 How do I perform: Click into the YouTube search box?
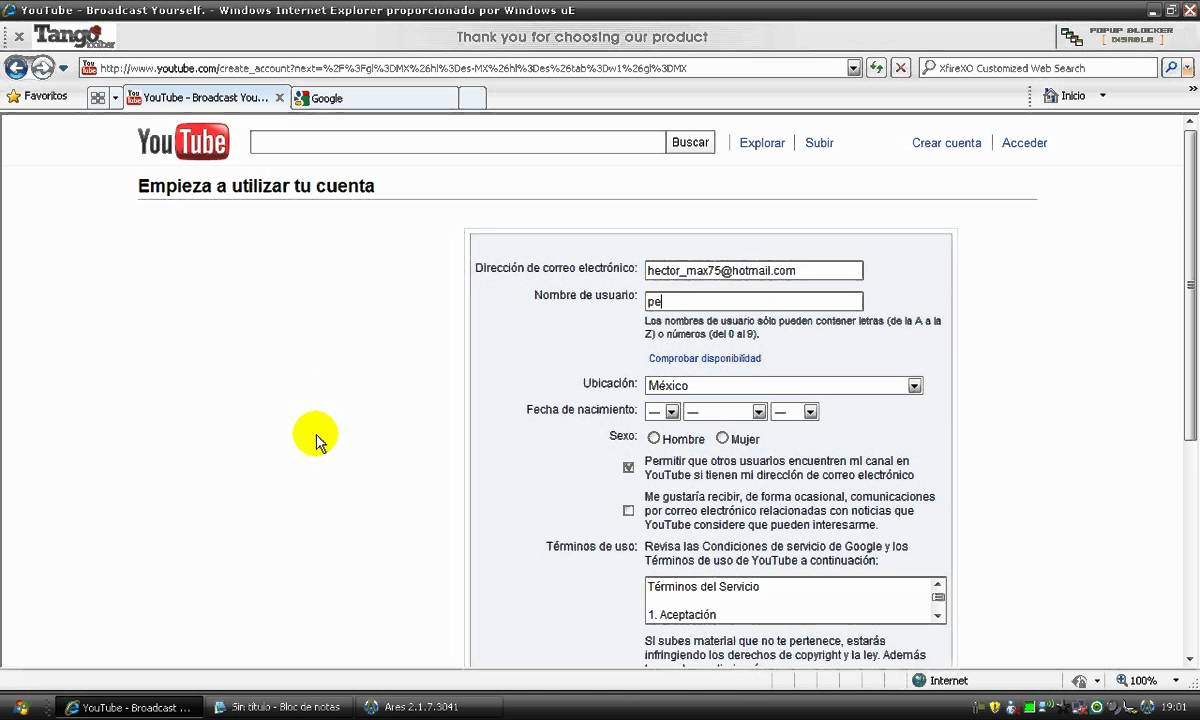458,142
